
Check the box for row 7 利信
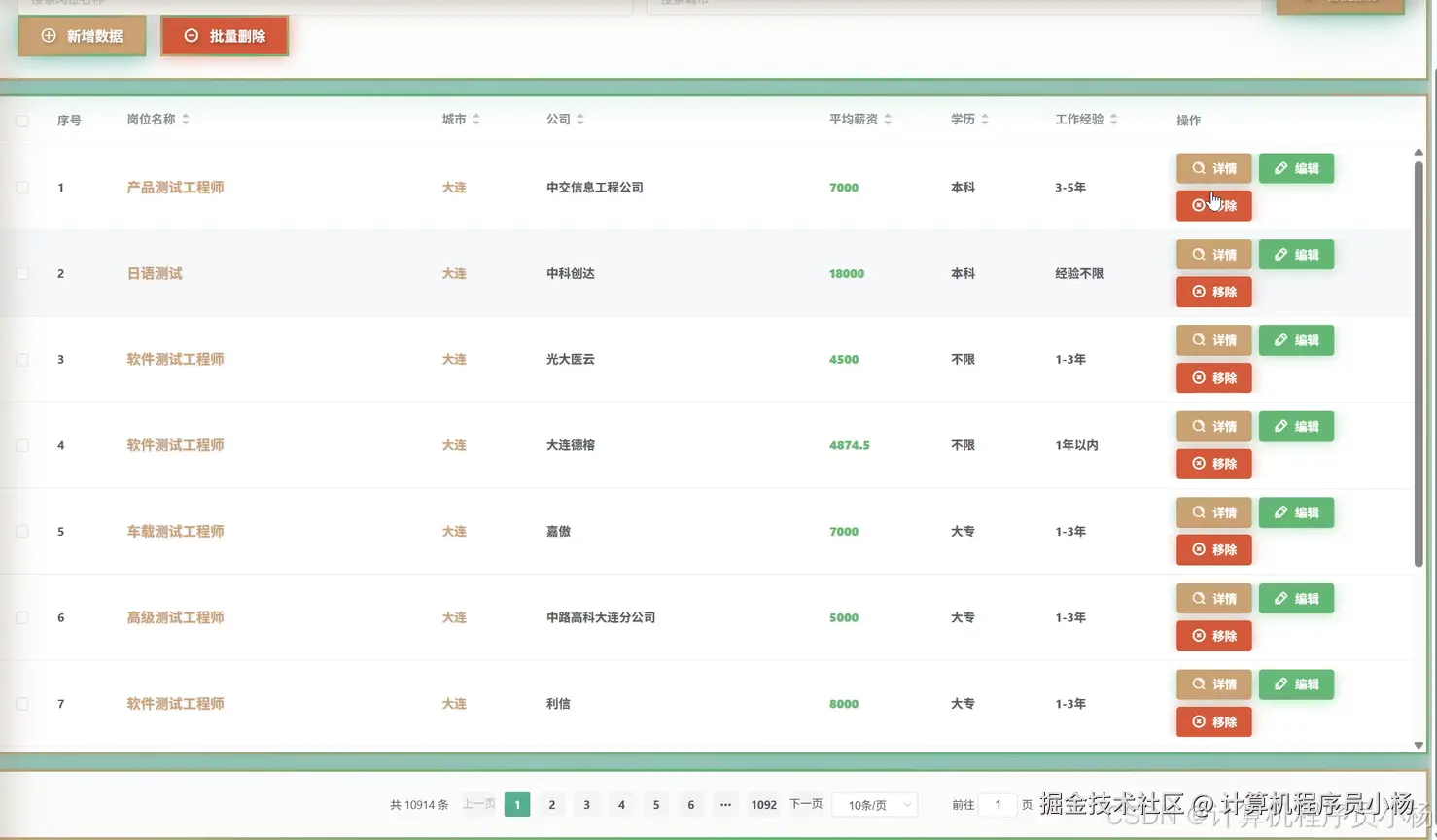22,704
